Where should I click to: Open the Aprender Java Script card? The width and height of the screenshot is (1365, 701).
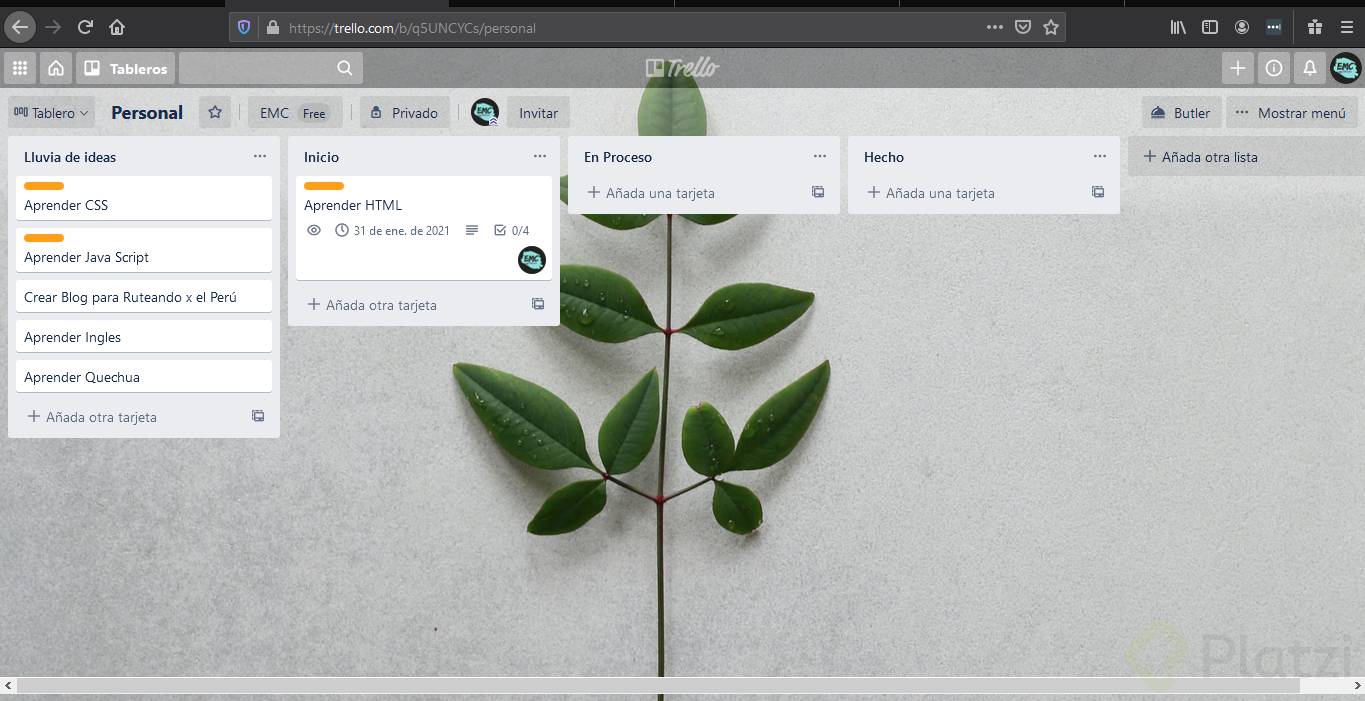tap(144, 250)
